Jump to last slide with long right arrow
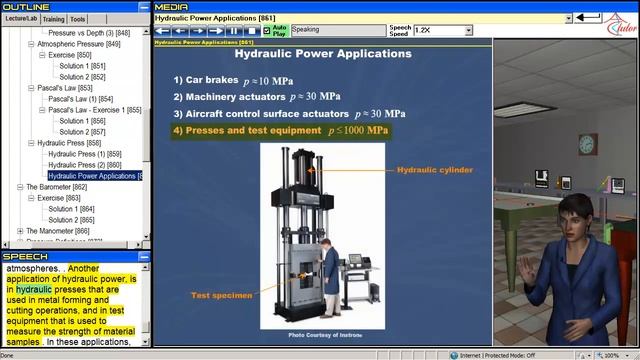The width and height of the screenshot is (640, 360). coord(216,31)
